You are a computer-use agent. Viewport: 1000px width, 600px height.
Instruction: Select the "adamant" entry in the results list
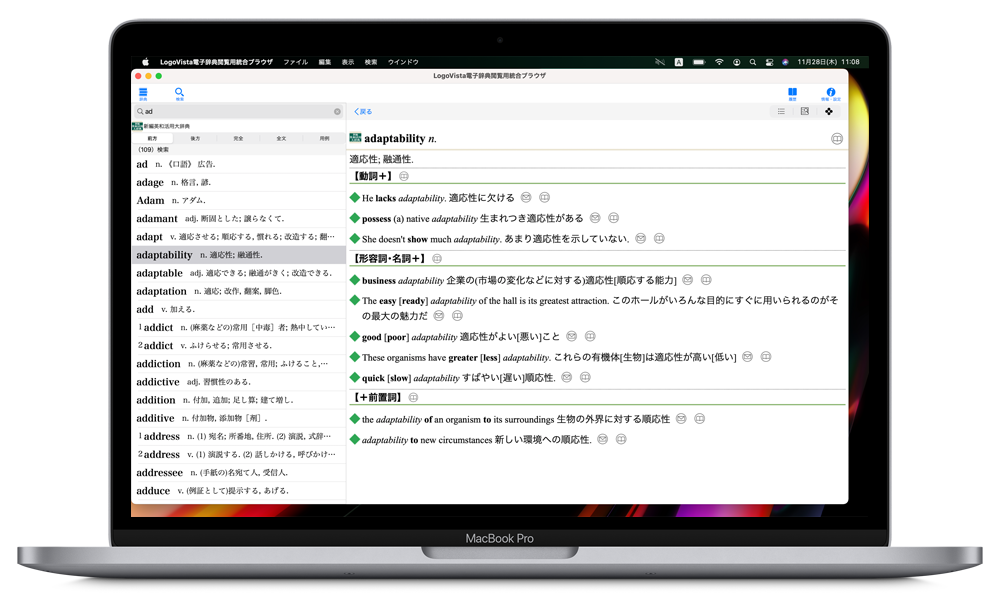click(x=239, y=219)
